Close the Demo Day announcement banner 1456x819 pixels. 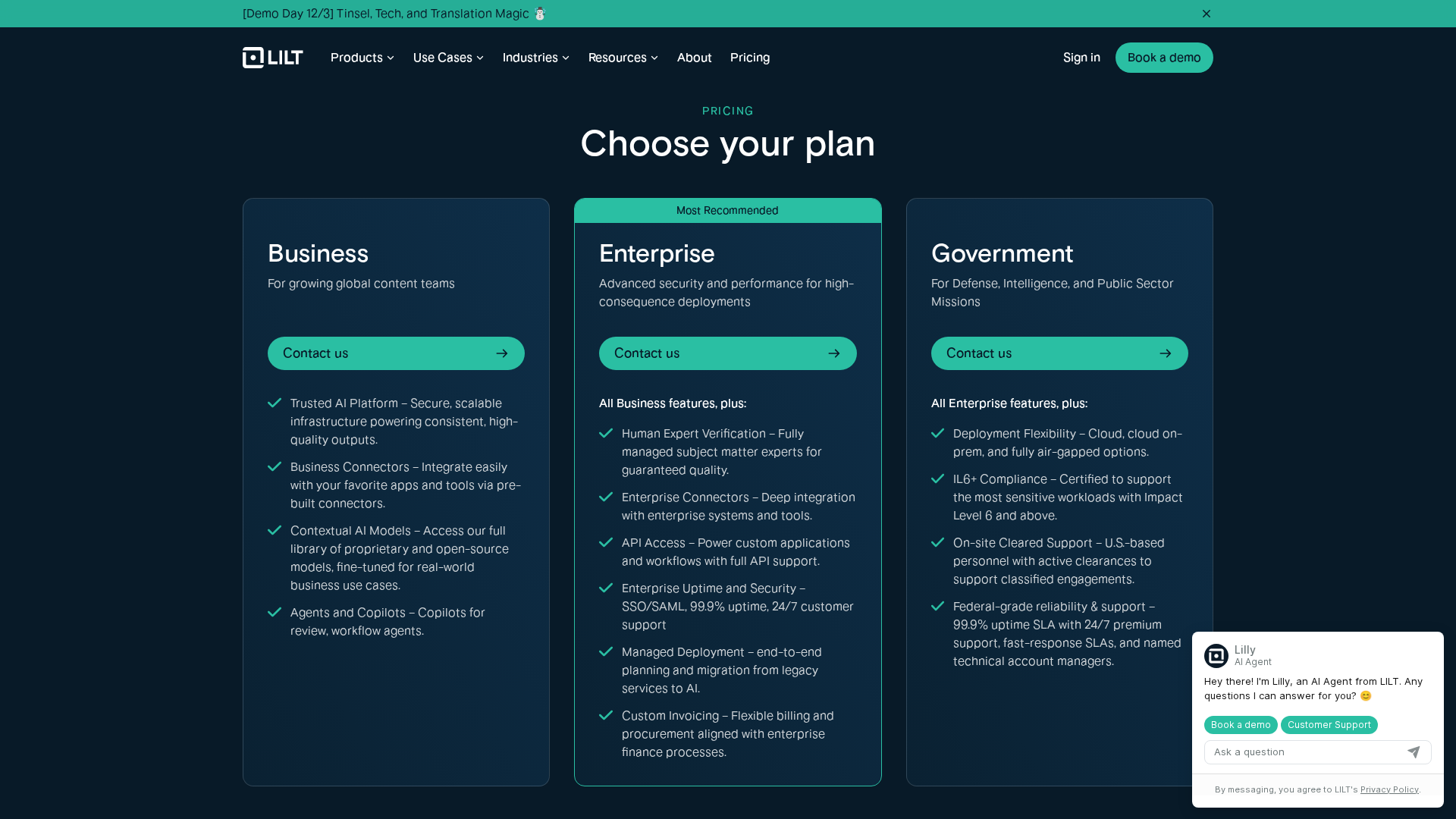click(1206, 14)
